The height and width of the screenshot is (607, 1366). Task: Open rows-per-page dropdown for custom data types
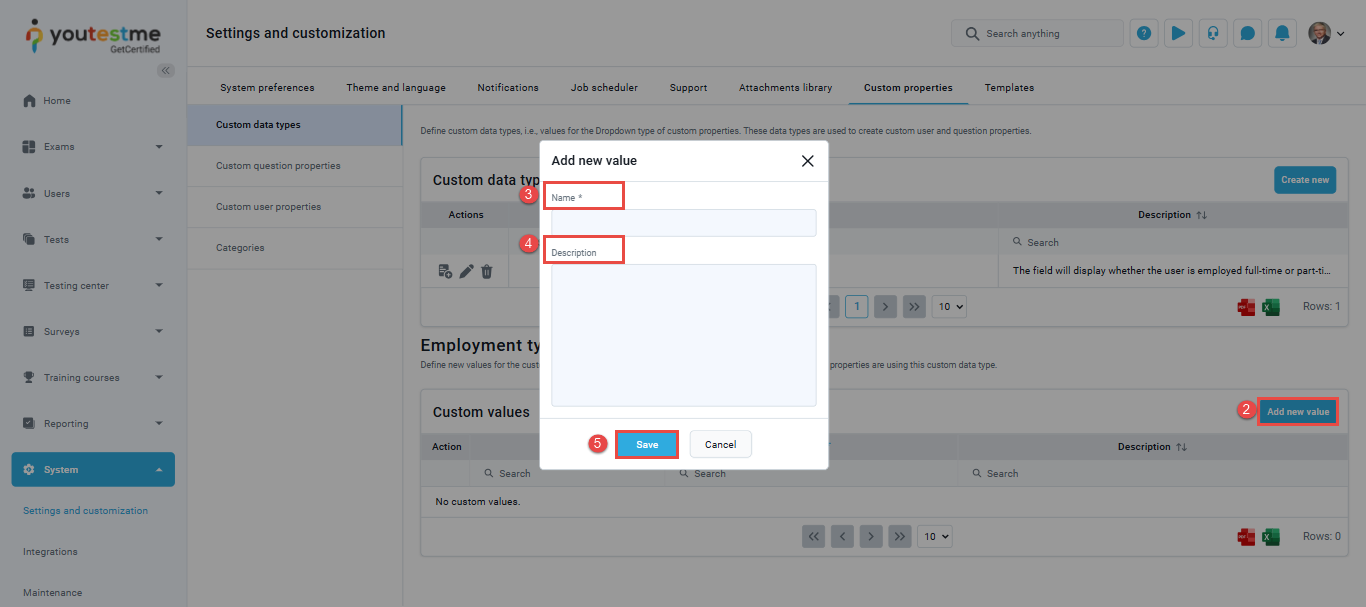point(949,307)
